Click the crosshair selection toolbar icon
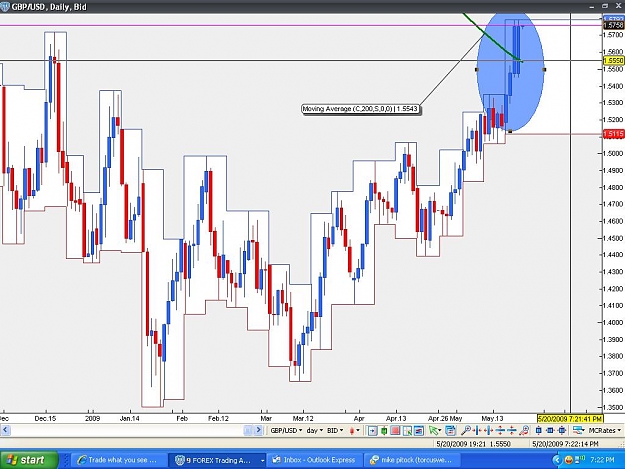This screenshot has height=469, width=625. (x=407, y=430)
